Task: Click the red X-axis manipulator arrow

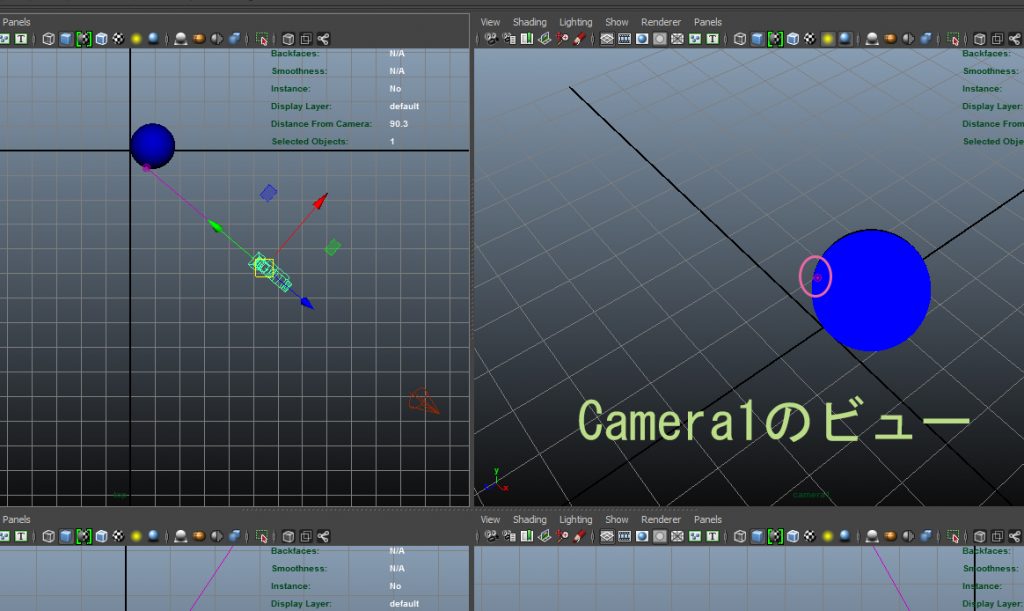Action: pos(321,200)
